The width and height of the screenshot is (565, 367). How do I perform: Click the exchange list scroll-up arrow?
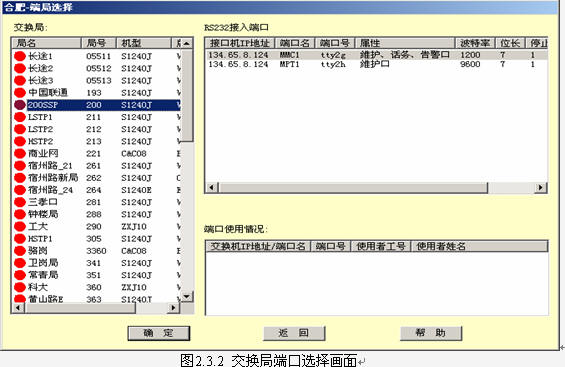point(187,43)
